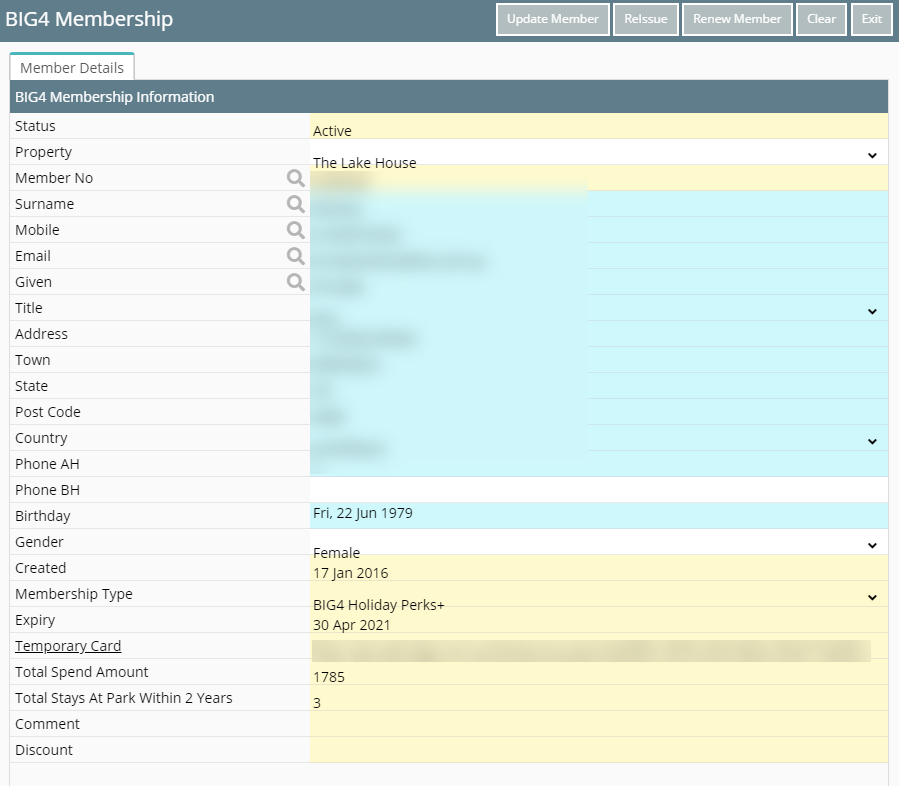Click the Surname search magnifier icon
The height and width of the screenshot is (786, 899).
[295, 204]
